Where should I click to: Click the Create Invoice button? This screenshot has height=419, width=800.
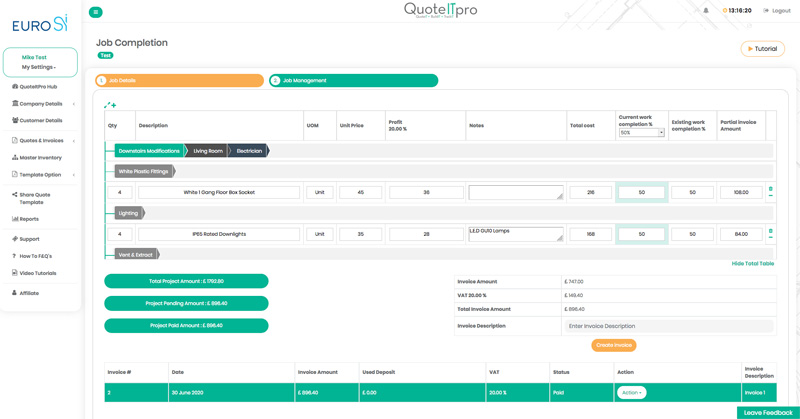coord(613,345)
